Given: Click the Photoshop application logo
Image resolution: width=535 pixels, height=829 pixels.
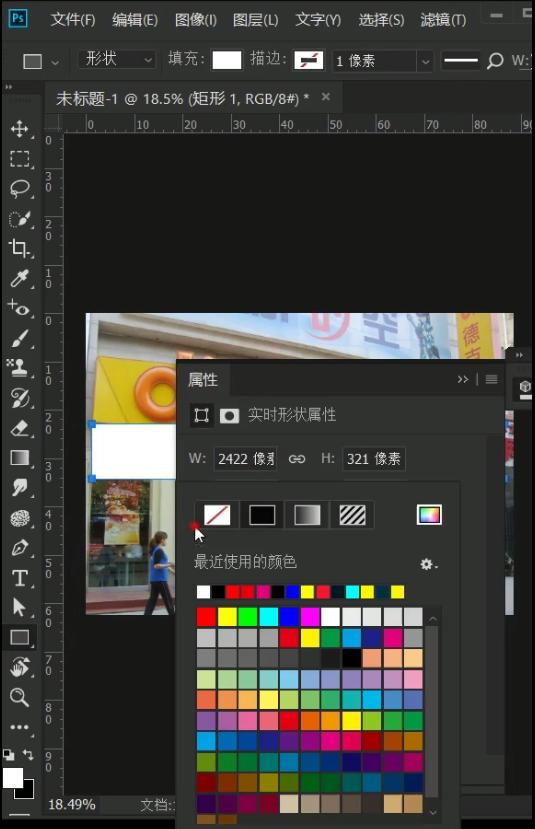Looking at the screenshot, I should pos(18,19).
